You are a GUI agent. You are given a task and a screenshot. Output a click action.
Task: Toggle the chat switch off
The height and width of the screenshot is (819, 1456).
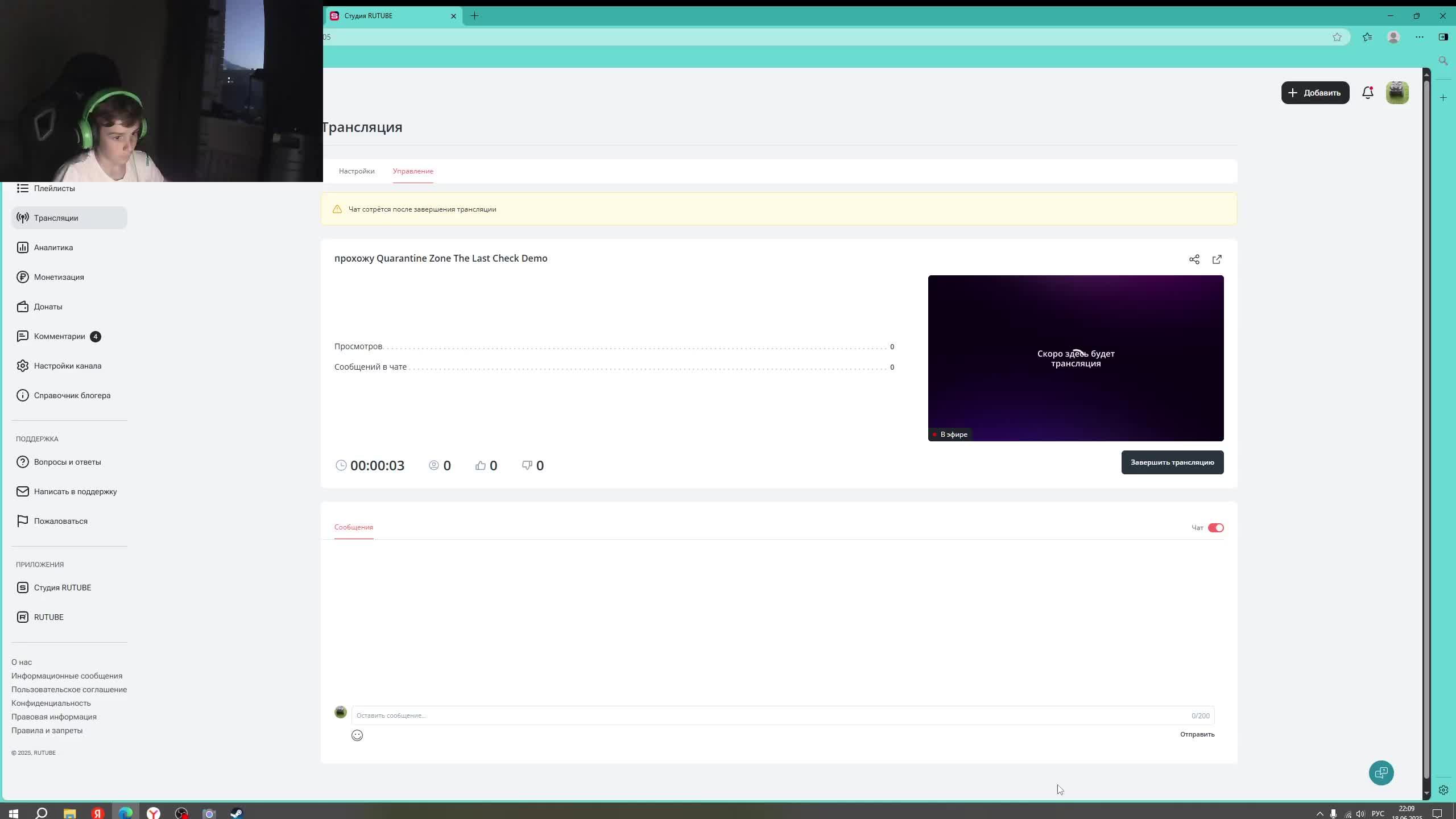coord(1215,528)
